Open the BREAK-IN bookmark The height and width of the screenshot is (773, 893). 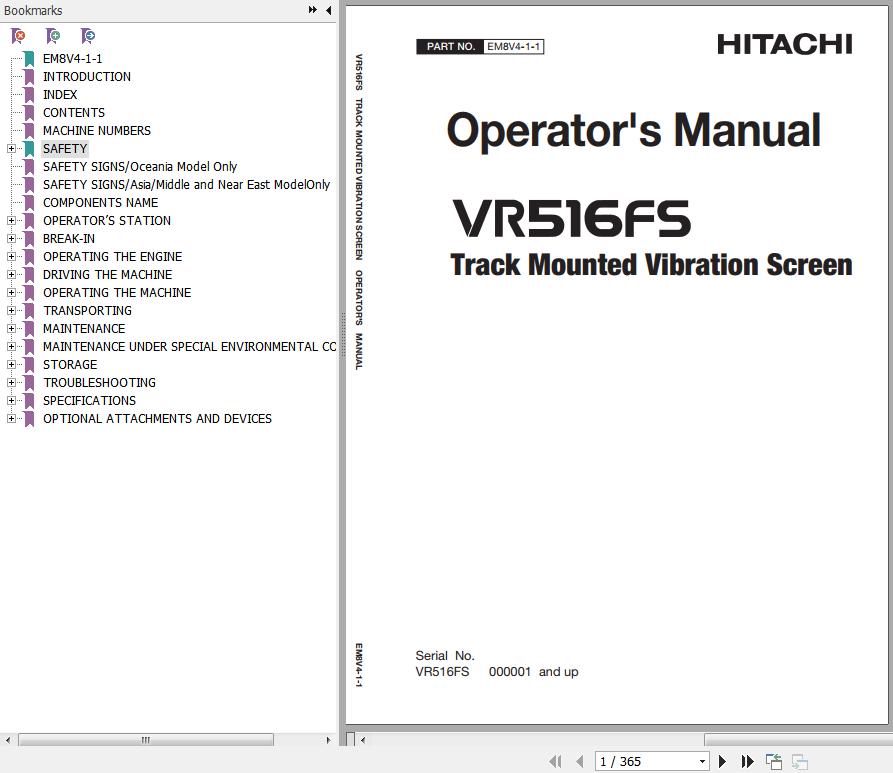[x=69, y=239]
